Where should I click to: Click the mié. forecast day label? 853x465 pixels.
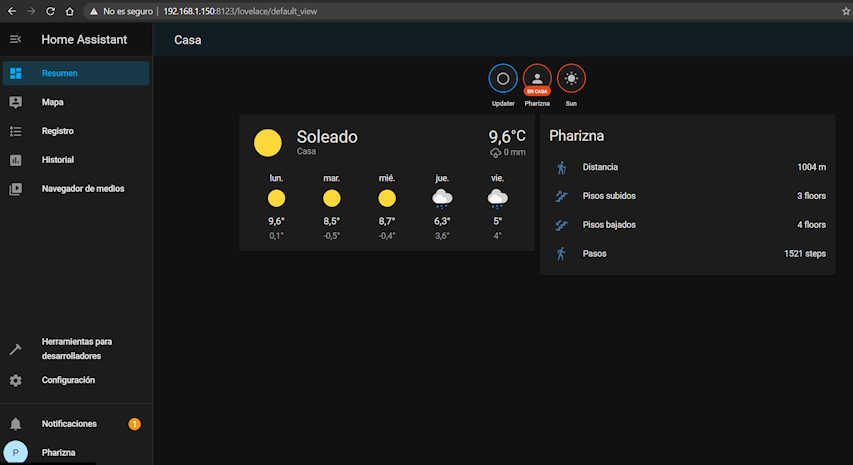coord(387,178)
